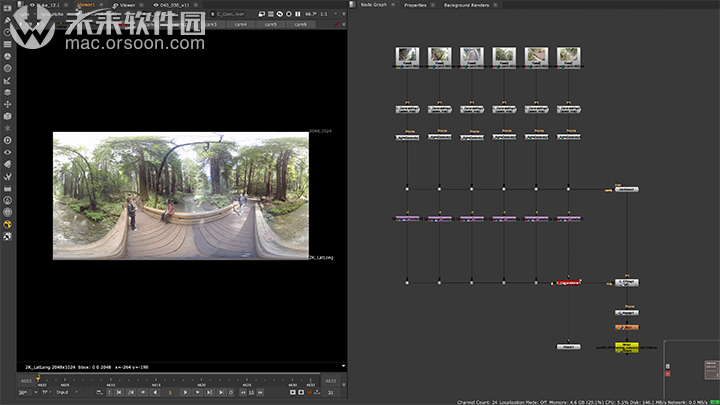Viewport: 720px width, 405px height.
Task: Toggle the striped downrez icon in viewer bar
Action: tap(270, 14)
